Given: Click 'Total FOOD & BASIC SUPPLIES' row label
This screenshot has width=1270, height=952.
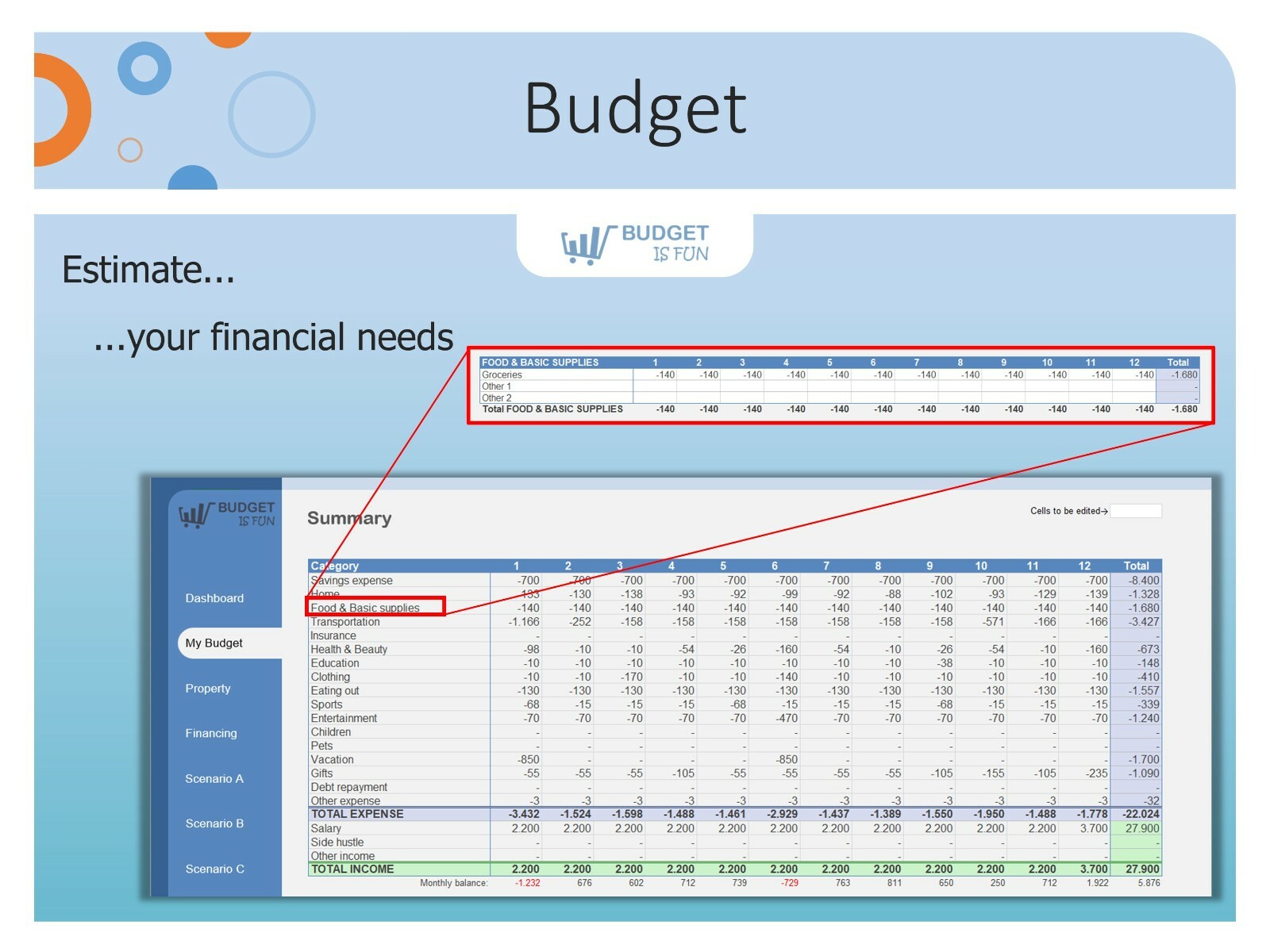Looking at the screenshot, I should click(552, 409).
